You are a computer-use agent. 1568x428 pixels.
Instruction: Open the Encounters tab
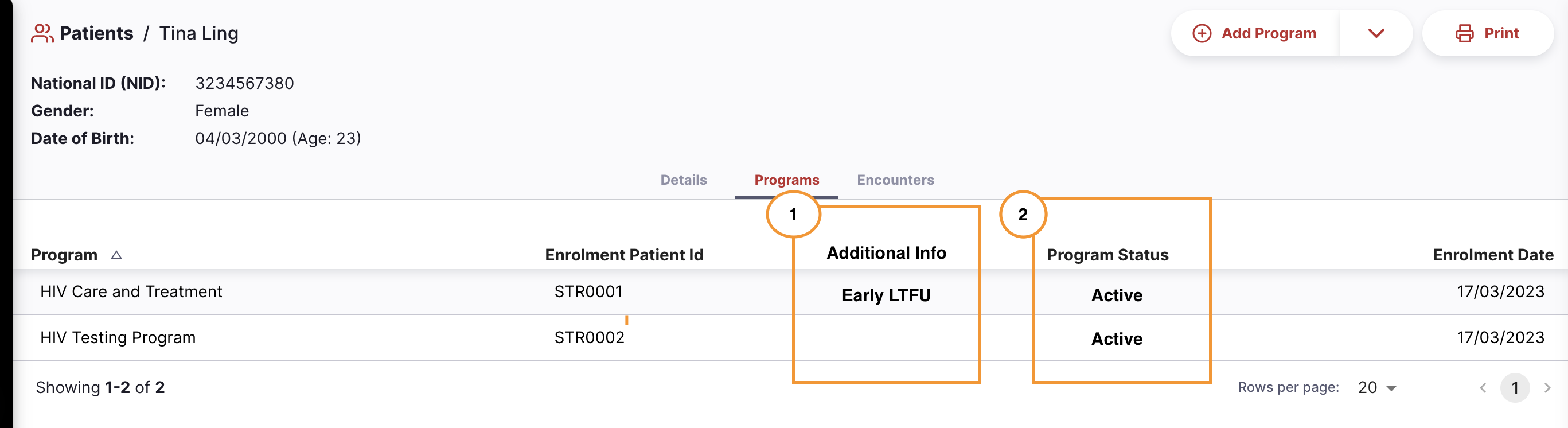pyautogui.click(x=895, y=180)
